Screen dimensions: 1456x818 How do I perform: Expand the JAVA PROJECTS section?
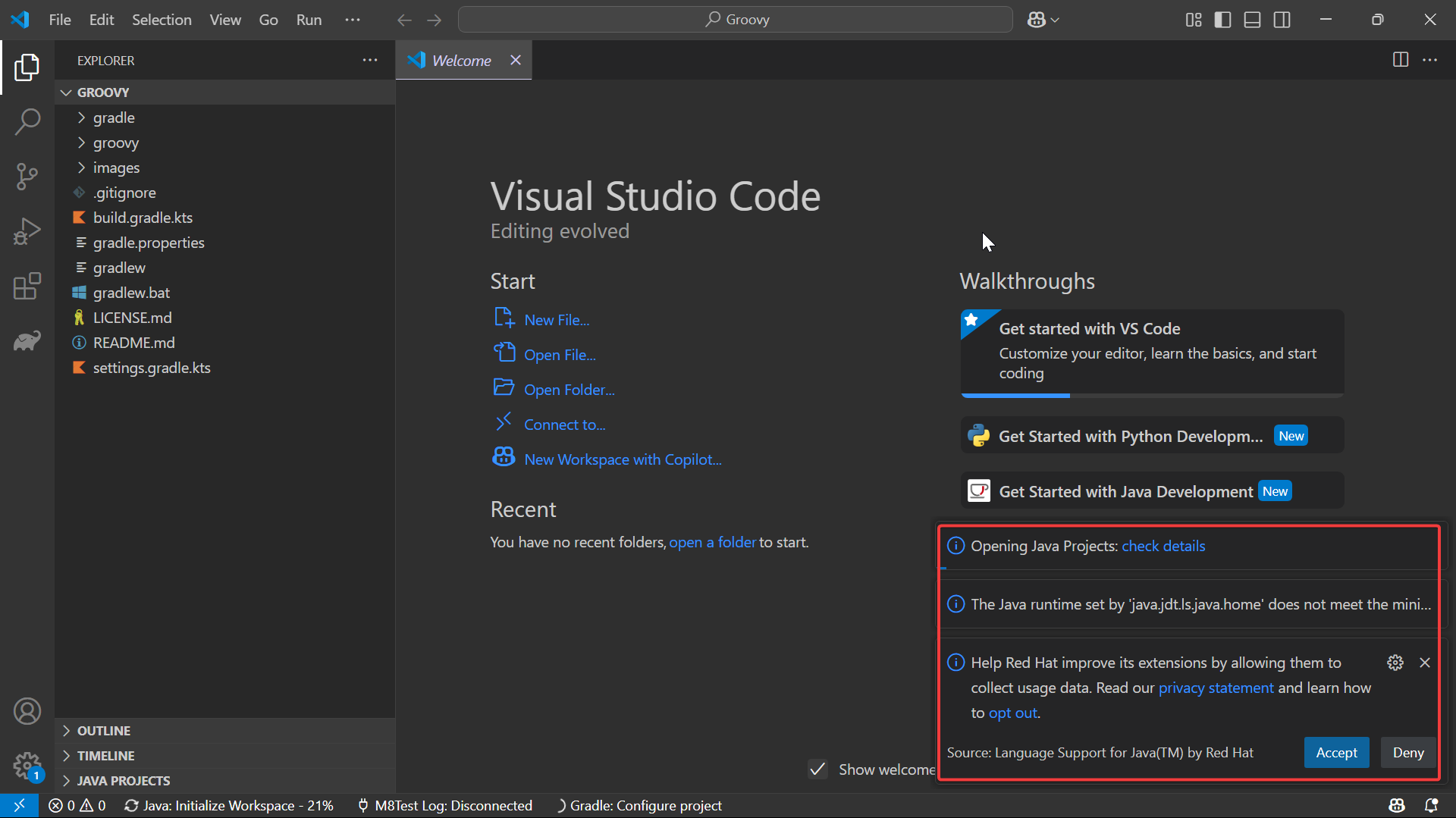tap(123, 781)
